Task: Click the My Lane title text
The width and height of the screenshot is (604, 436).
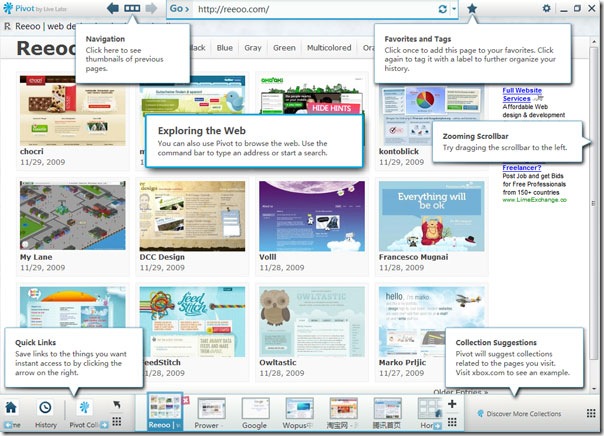Action: (36, 257)
